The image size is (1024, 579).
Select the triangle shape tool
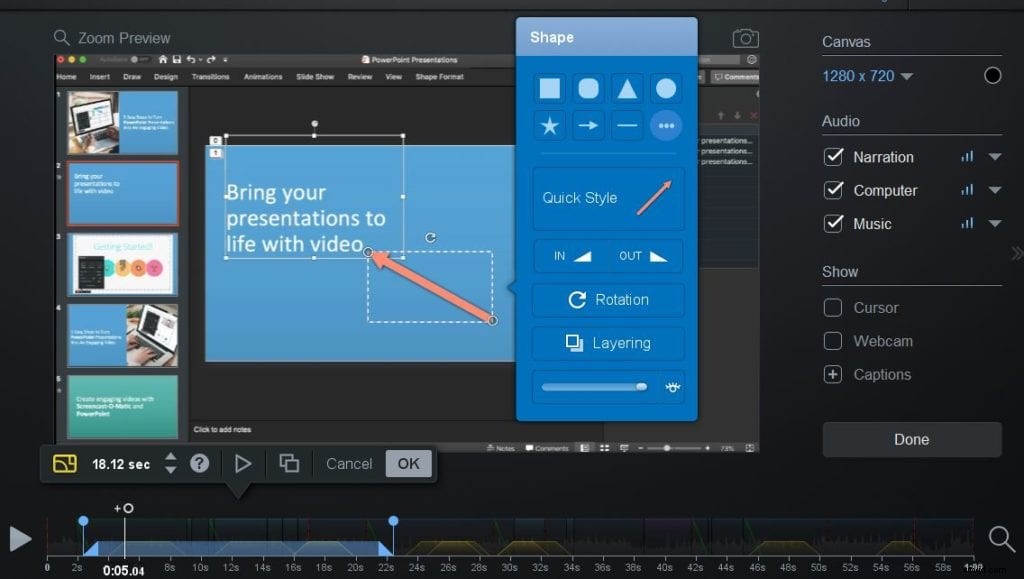627,88
